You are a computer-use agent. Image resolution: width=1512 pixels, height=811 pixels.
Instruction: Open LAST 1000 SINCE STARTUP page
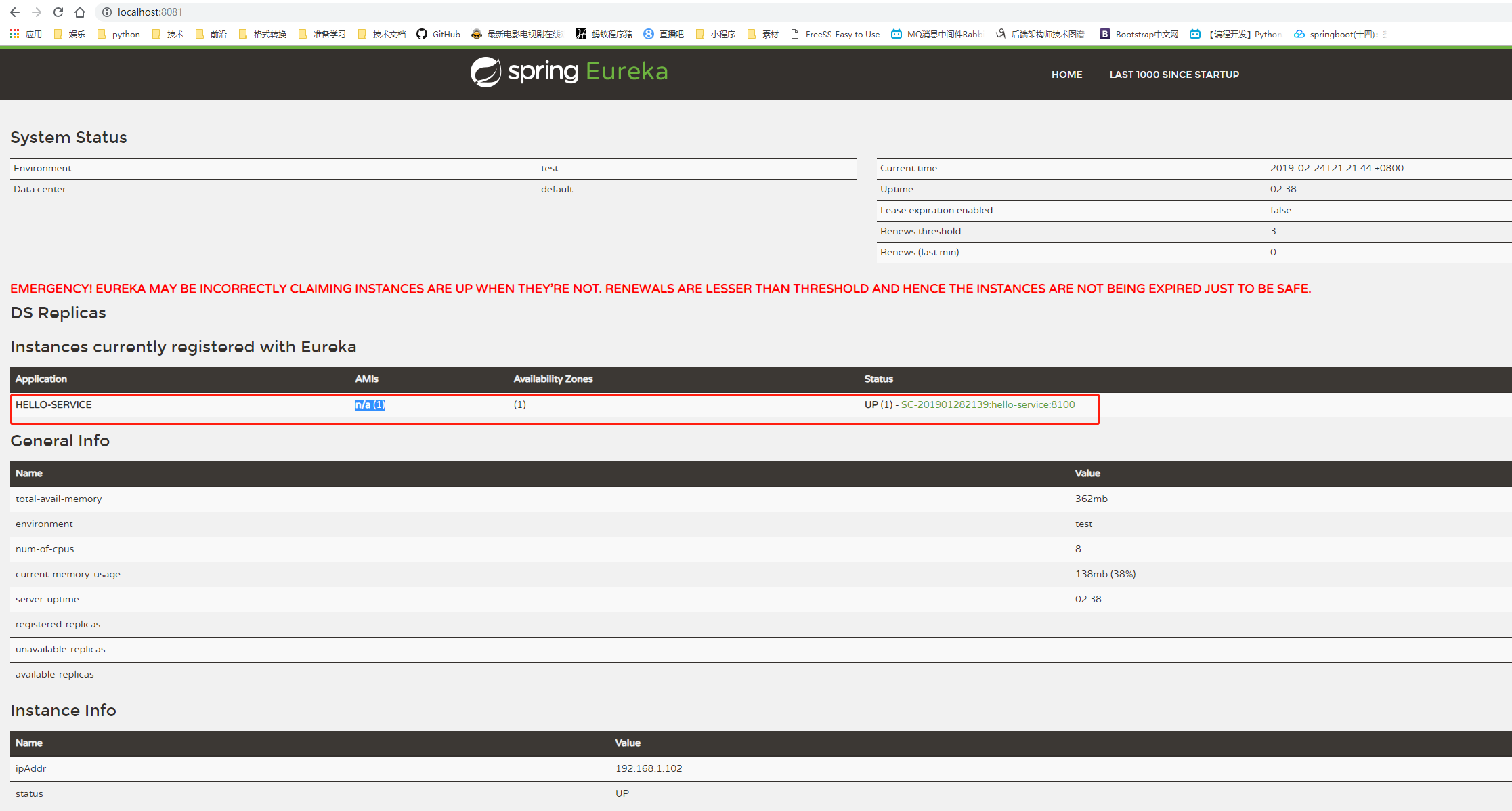[1174, 75]
